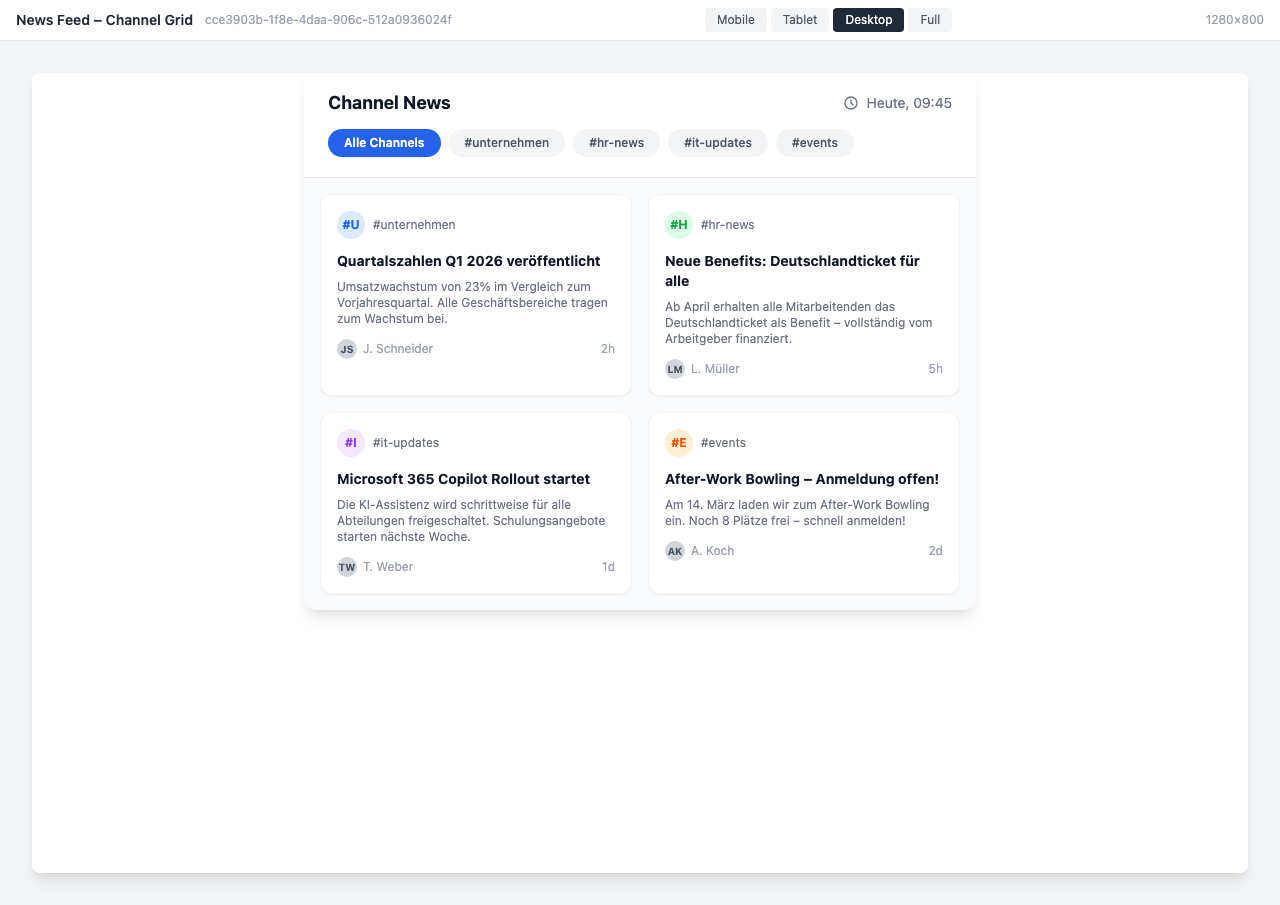Select A. Koch's avatar on the Bowling post
Image resolution: width=1280 pixels, height=905 pixels.
(675, 551)
